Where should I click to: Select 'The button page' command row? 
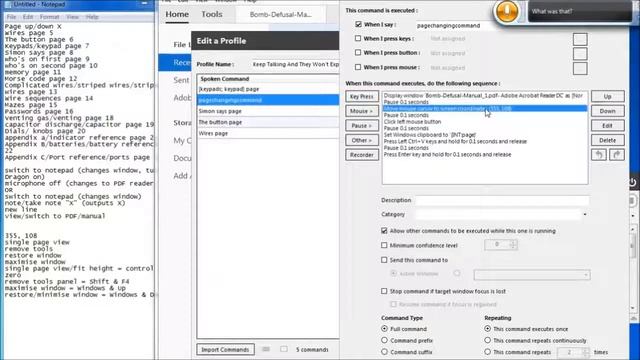point(268,122)
